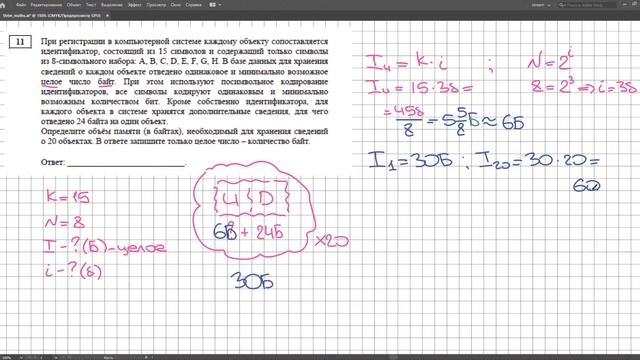640x360 pixels.
Task: Close the open document tab
Action: click(x=107, y=16)
